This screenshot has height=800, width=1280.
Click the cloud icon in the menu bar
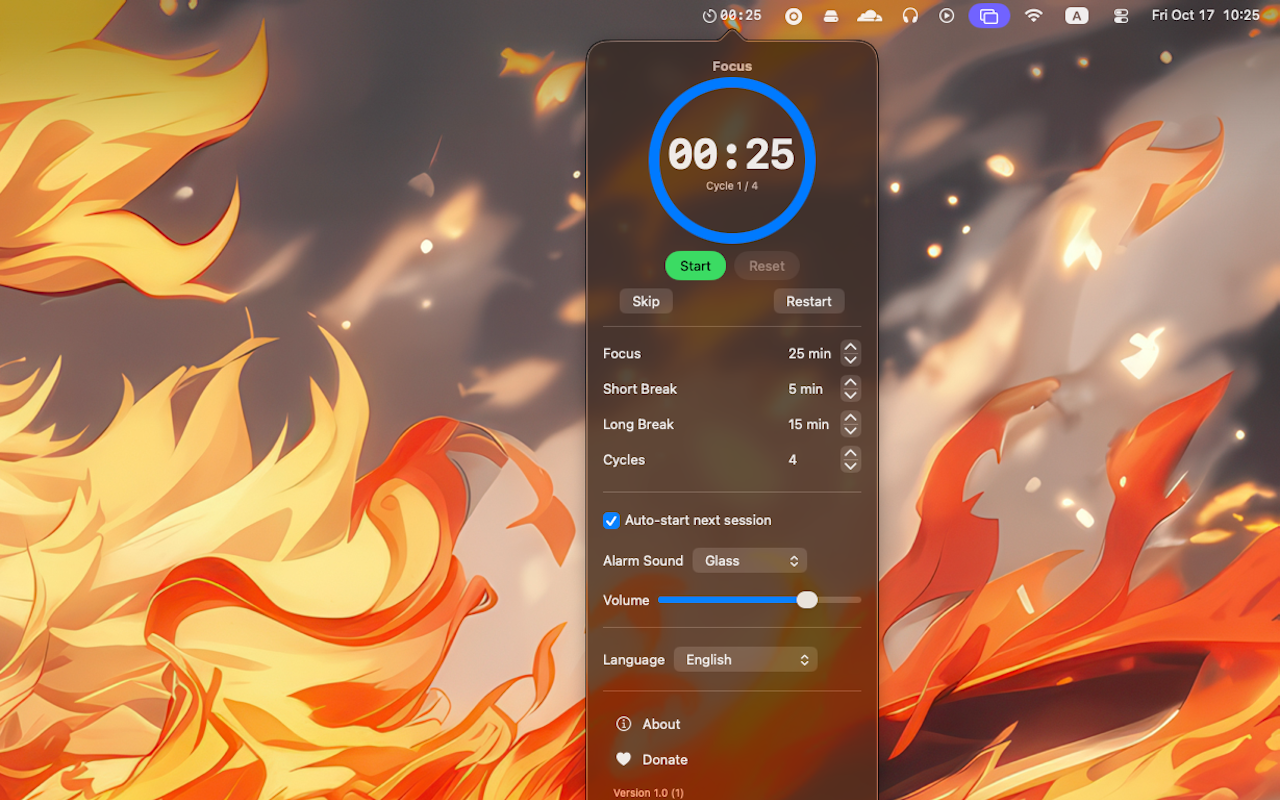(x=869, y=15)
